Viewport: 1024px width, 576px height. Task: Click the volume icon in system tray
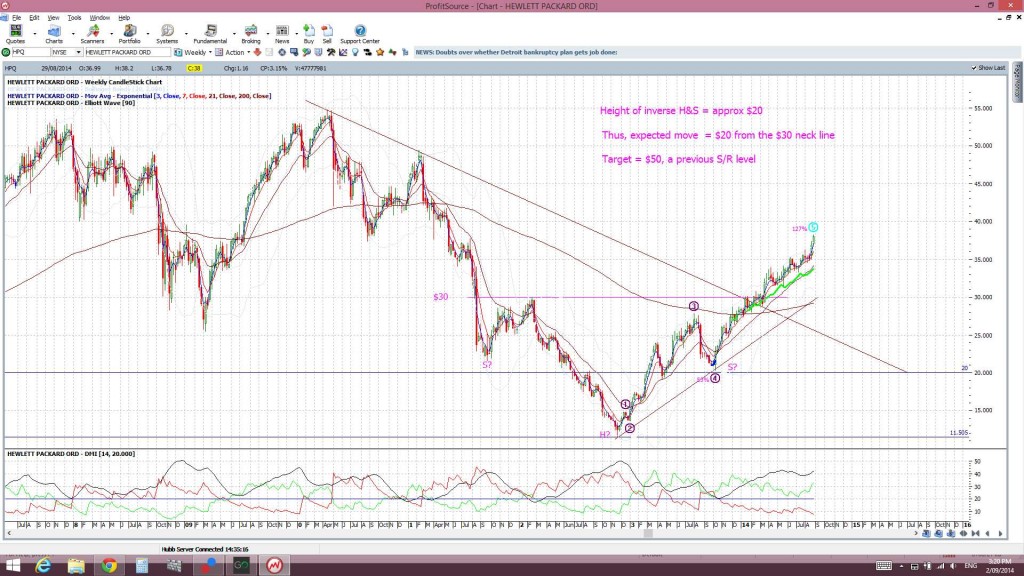tap(953, 566)
